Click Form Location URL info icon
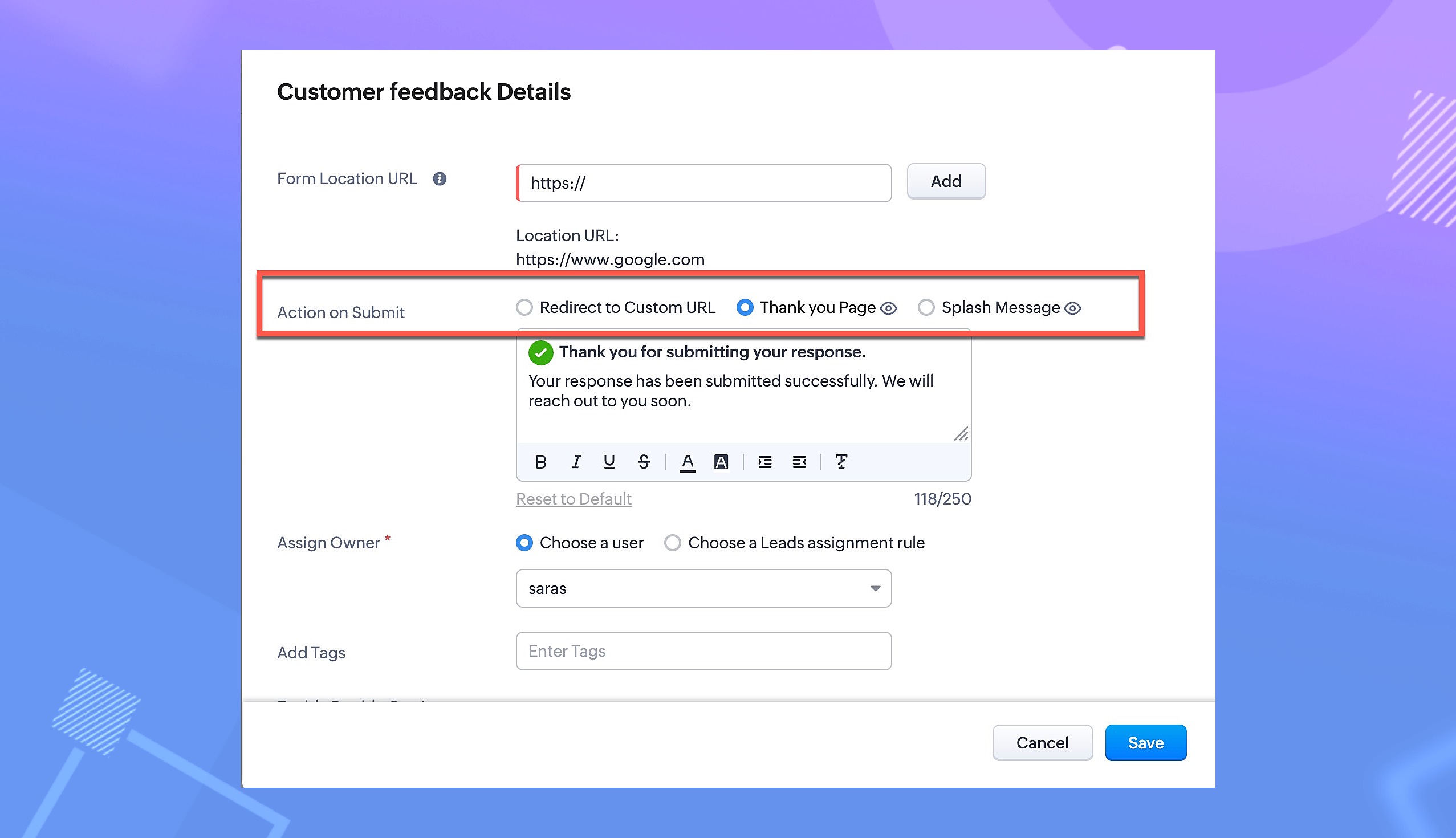This screenshot has height=838, width=1456. (440, 179)
